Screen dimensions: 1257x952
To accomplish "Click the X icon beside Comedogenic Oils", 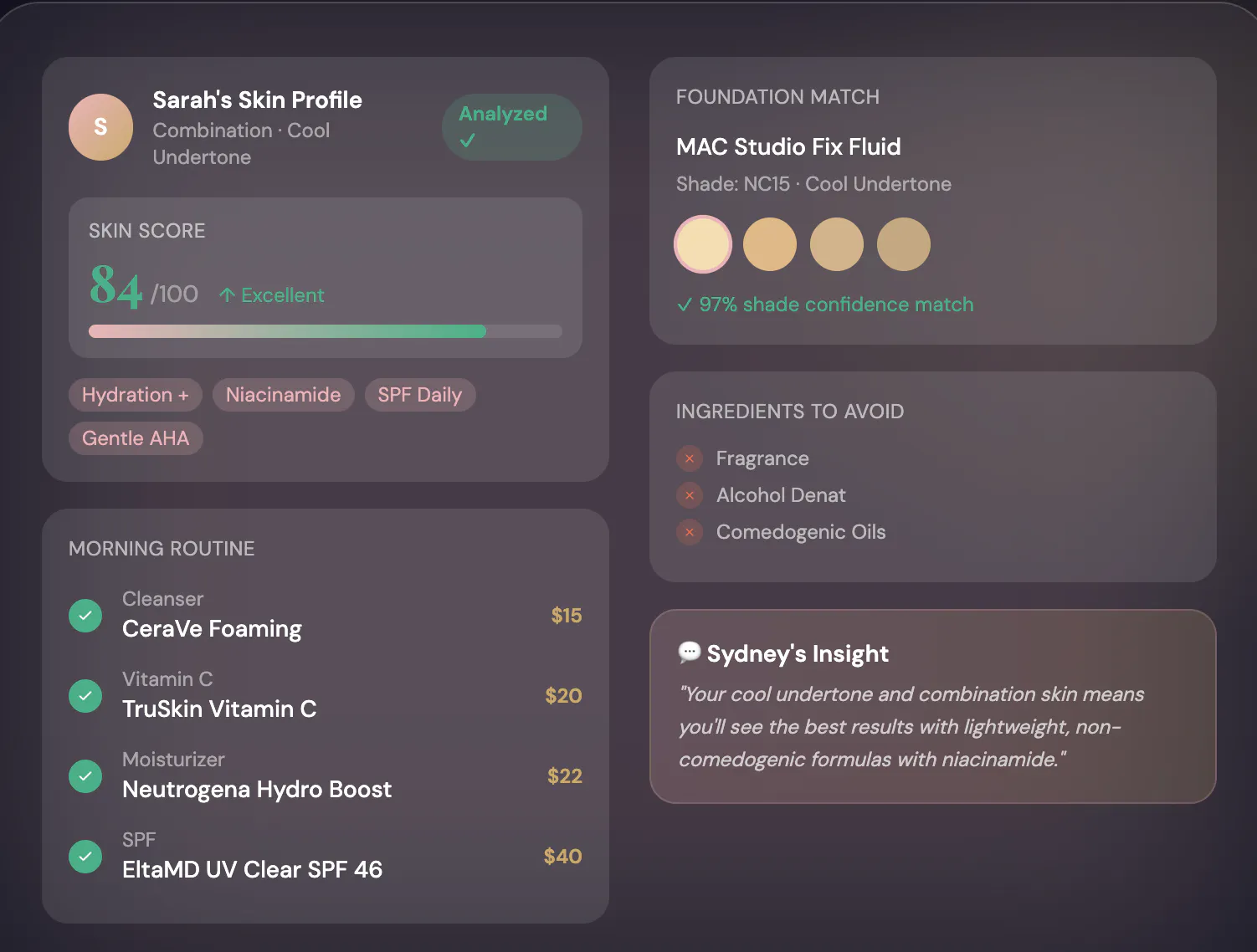I will (x=690, y=532).
